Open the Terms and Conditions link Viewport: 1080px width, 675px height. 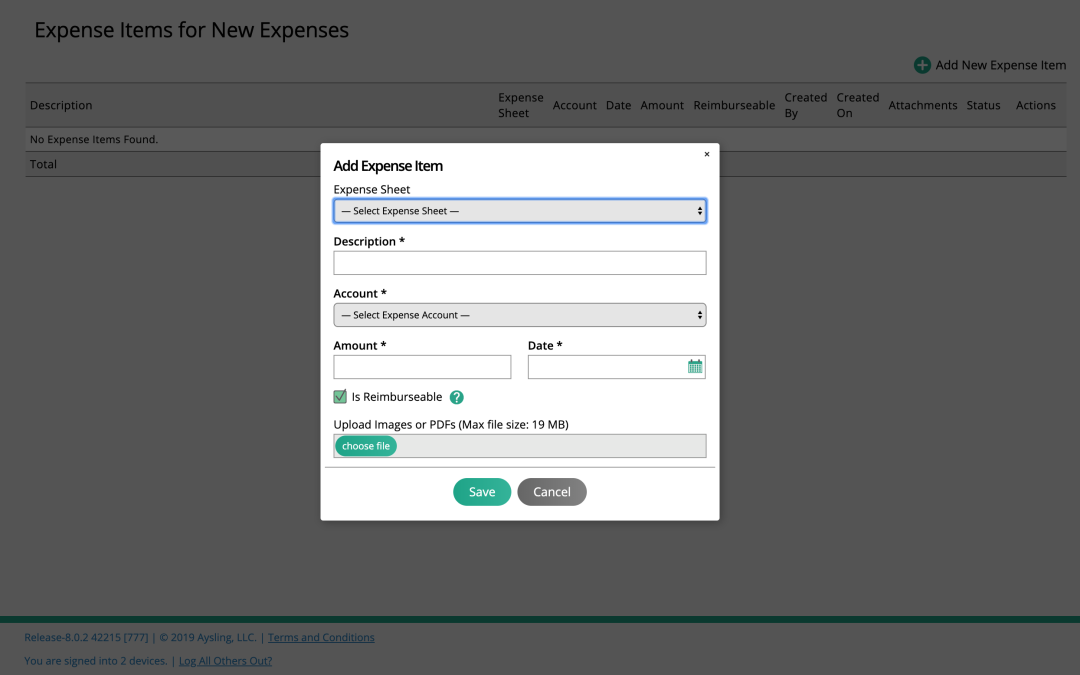point(321,637)
